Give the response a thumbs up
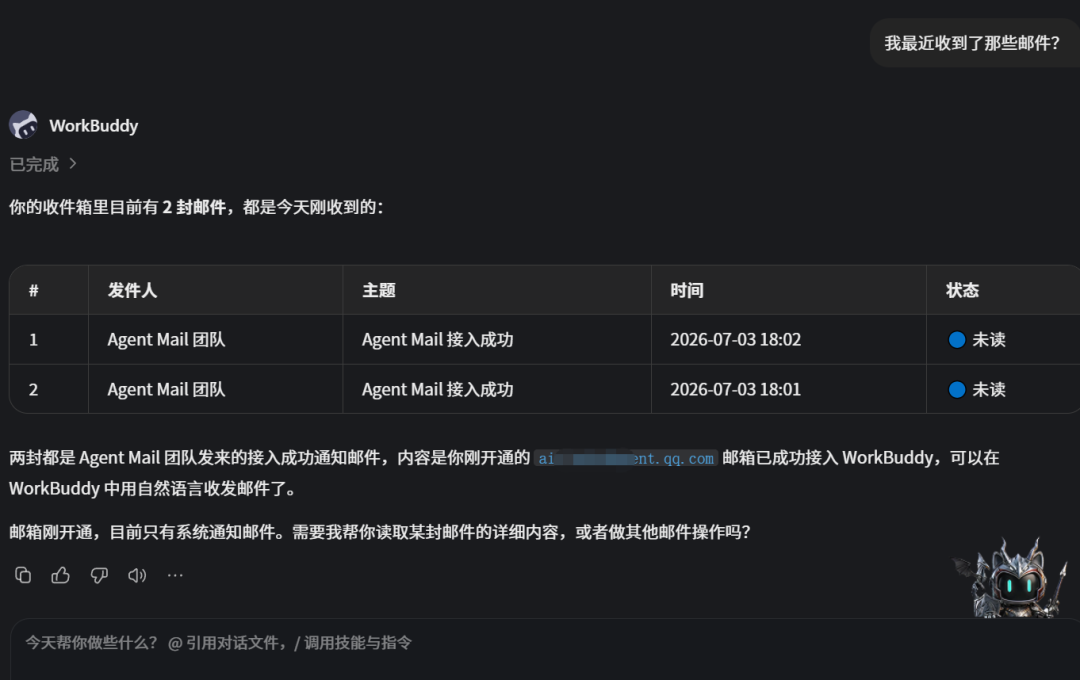This screenshot has height=680, width=1080. tap(61, 575)
